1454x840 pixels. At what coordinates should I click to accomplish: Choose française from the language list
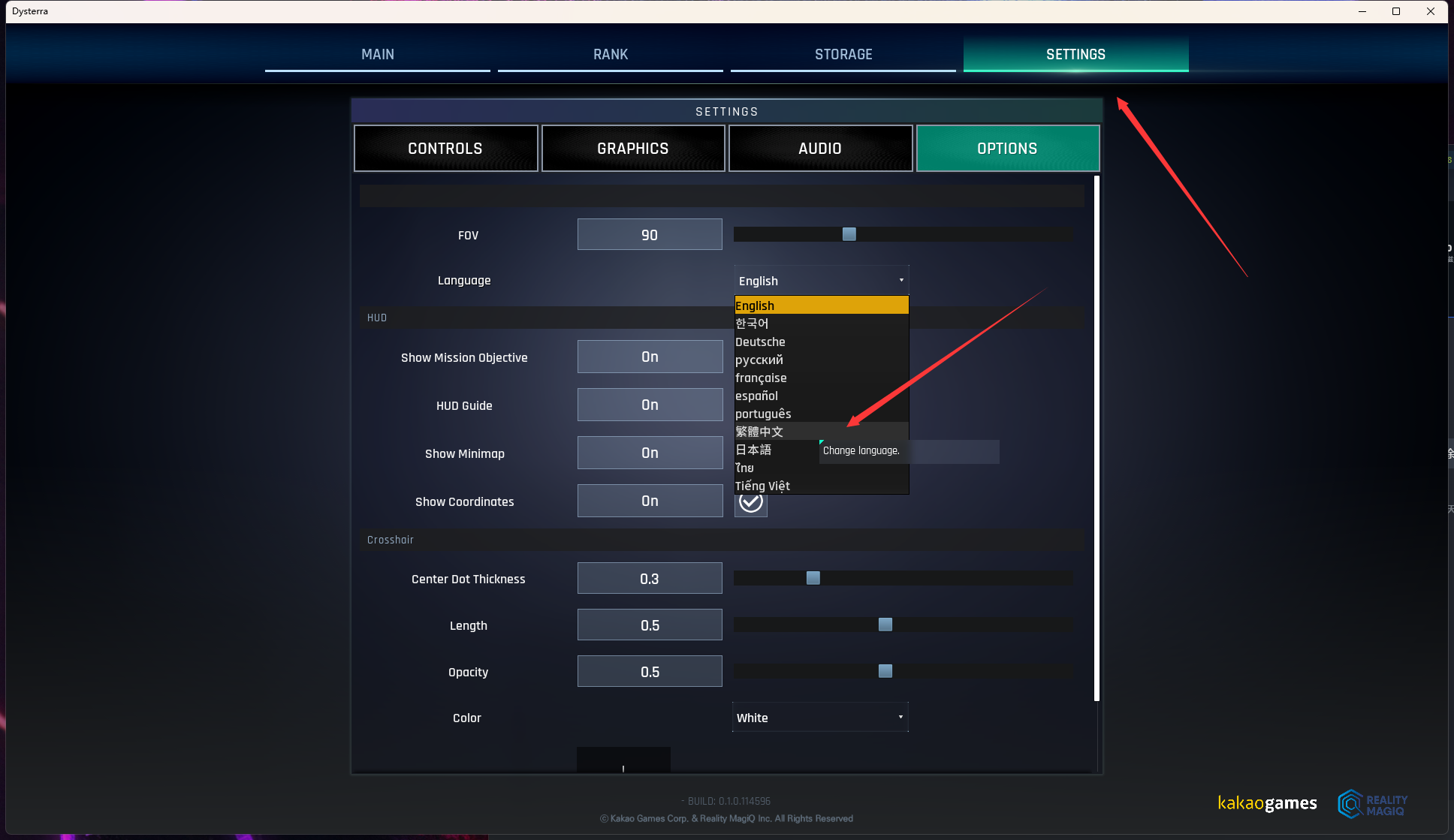pyautogui.click(x=822, y=378)
